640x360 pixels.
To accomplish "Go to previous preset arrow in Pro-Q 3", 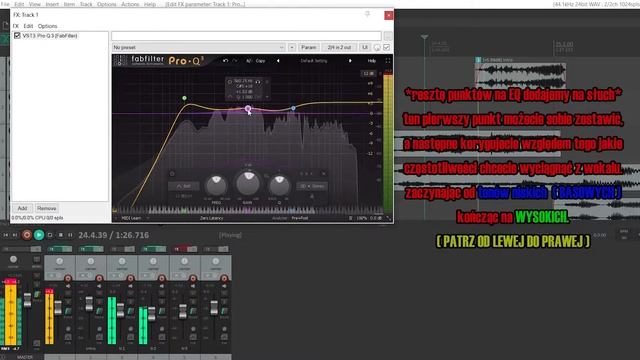I will tap(278, 61).
